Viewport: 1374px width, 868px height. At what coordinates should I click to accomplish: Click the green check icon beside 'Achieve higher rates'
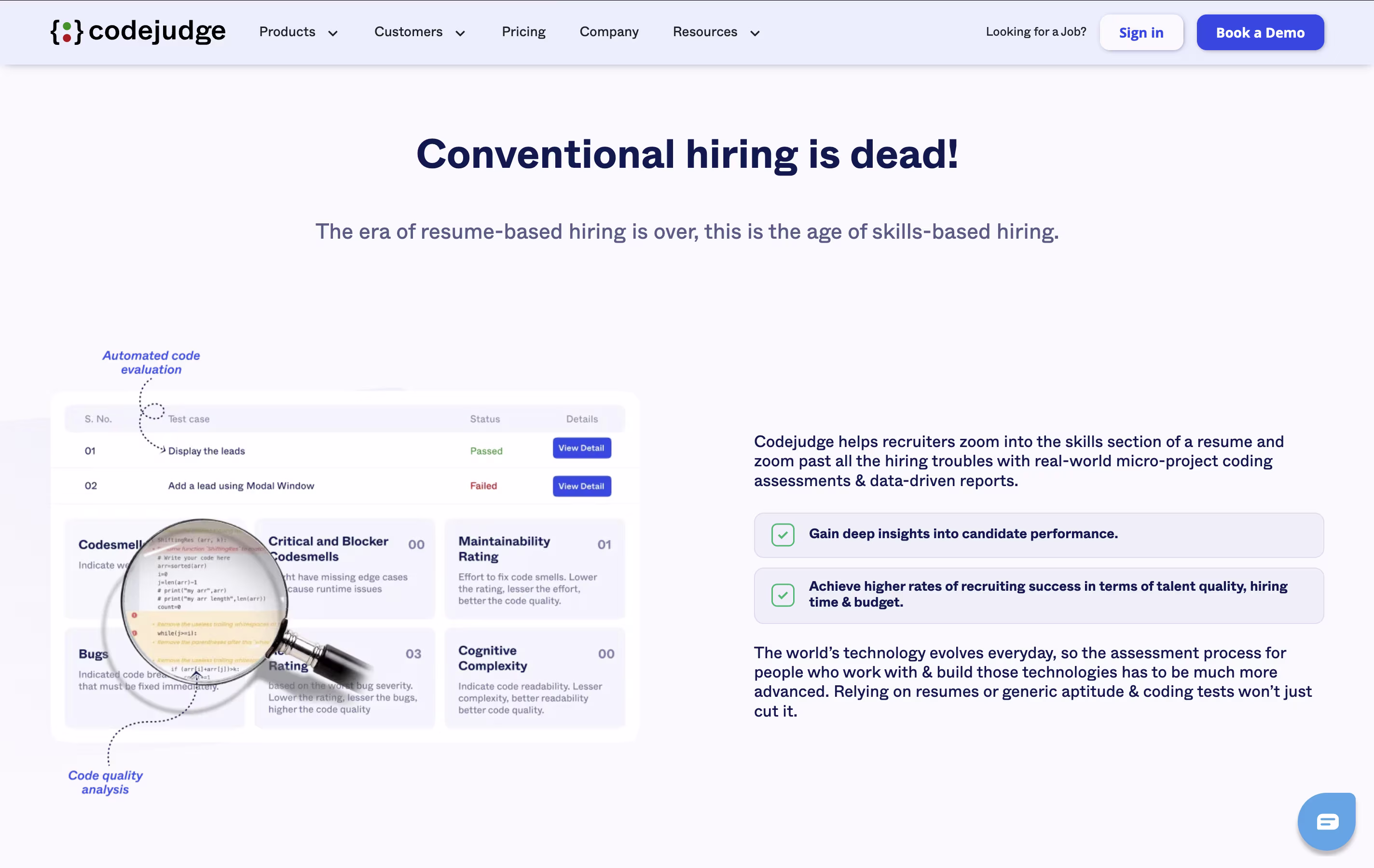tap(783, 595)
